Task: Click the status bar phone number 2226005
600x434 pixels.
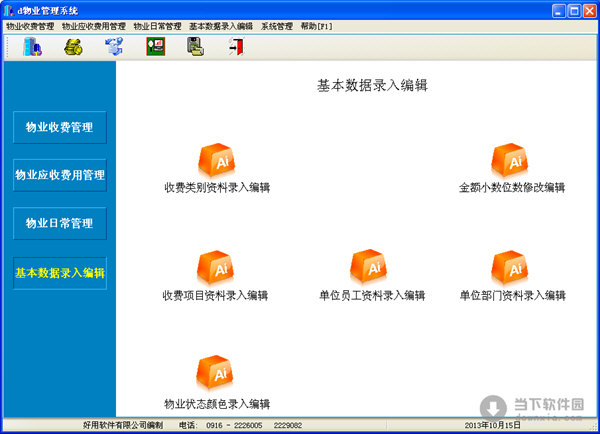Action: [248, 426]
